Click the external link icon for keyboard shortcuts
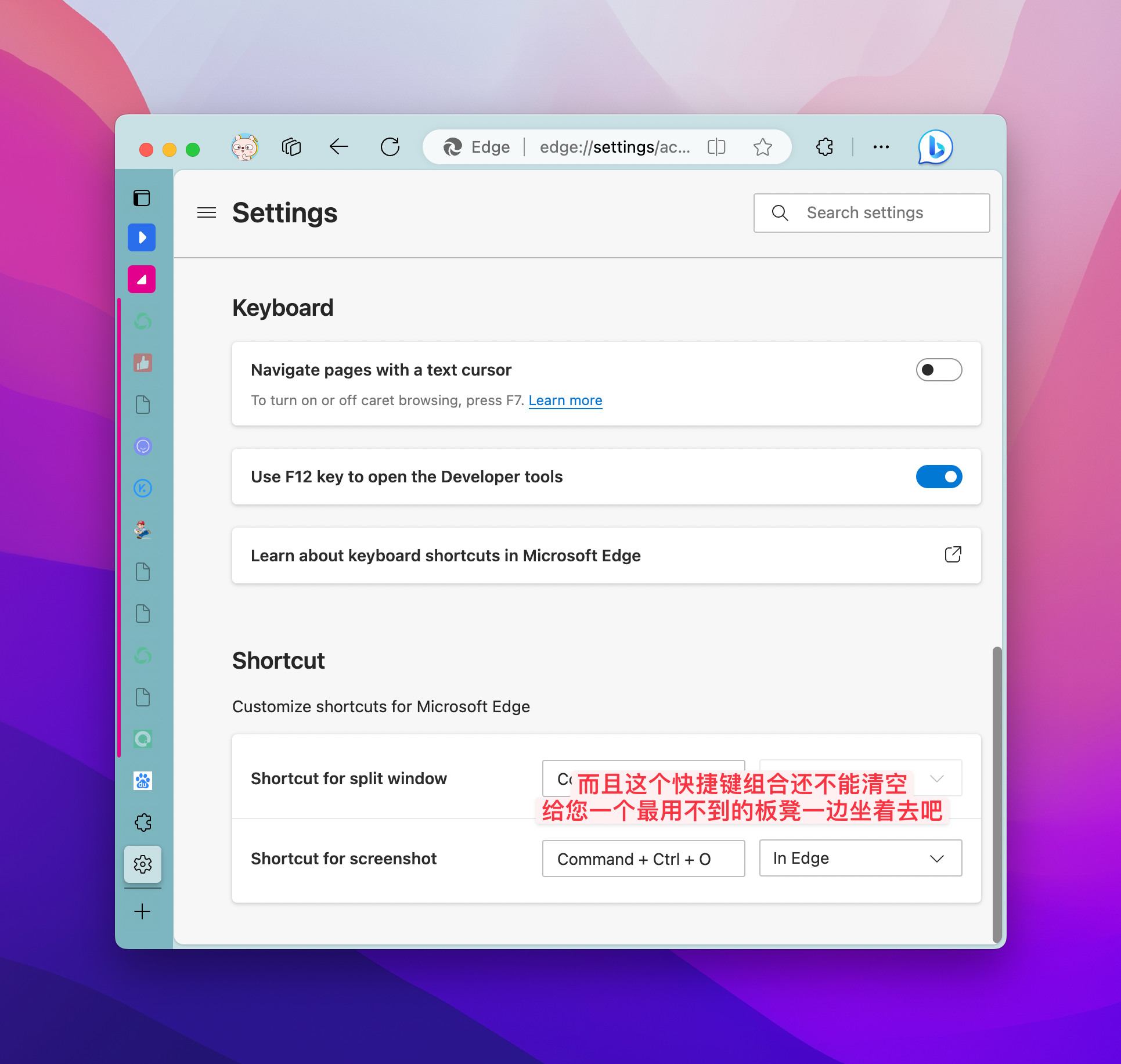1121x1064 pixels. click(x=953, y=555)
